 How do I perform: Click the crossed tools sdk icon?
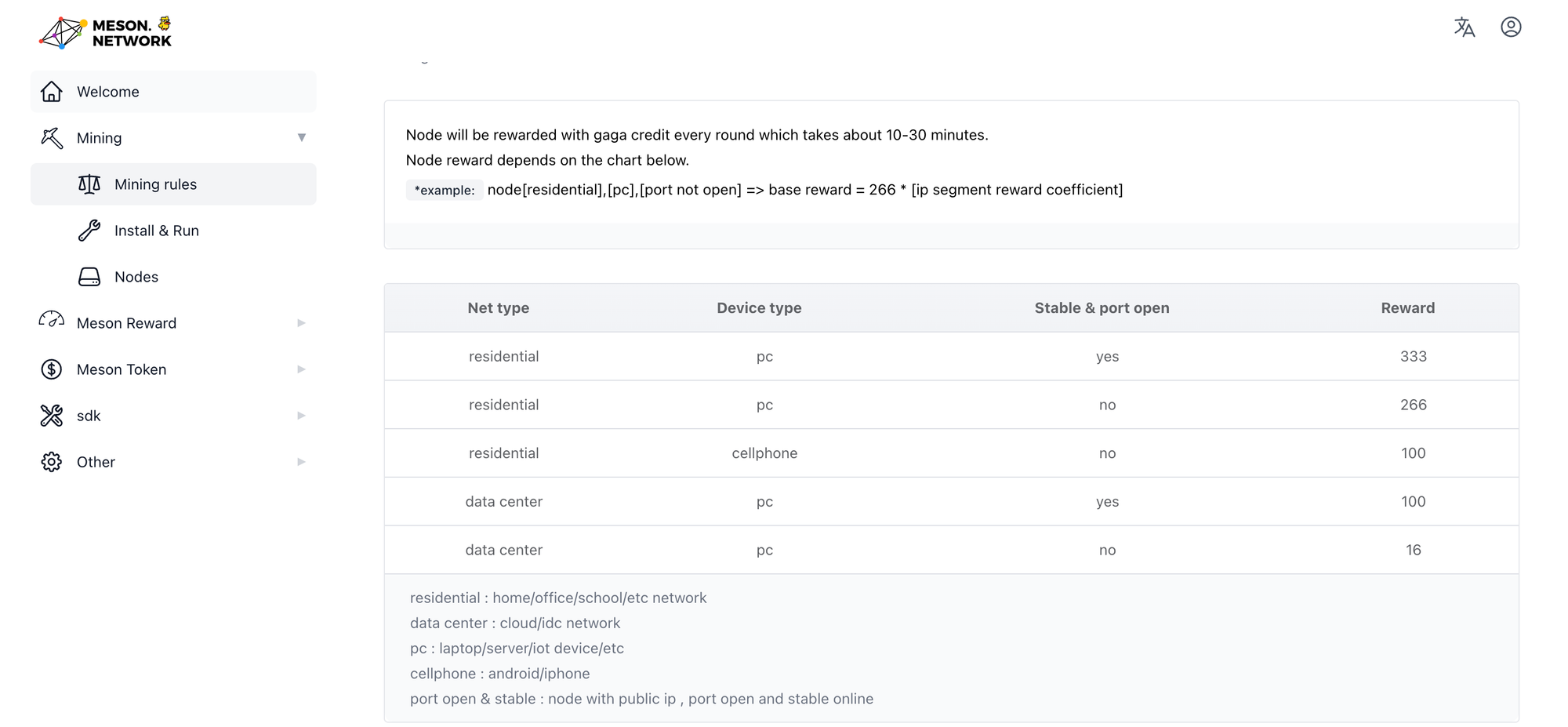click(x=52, y=416)
